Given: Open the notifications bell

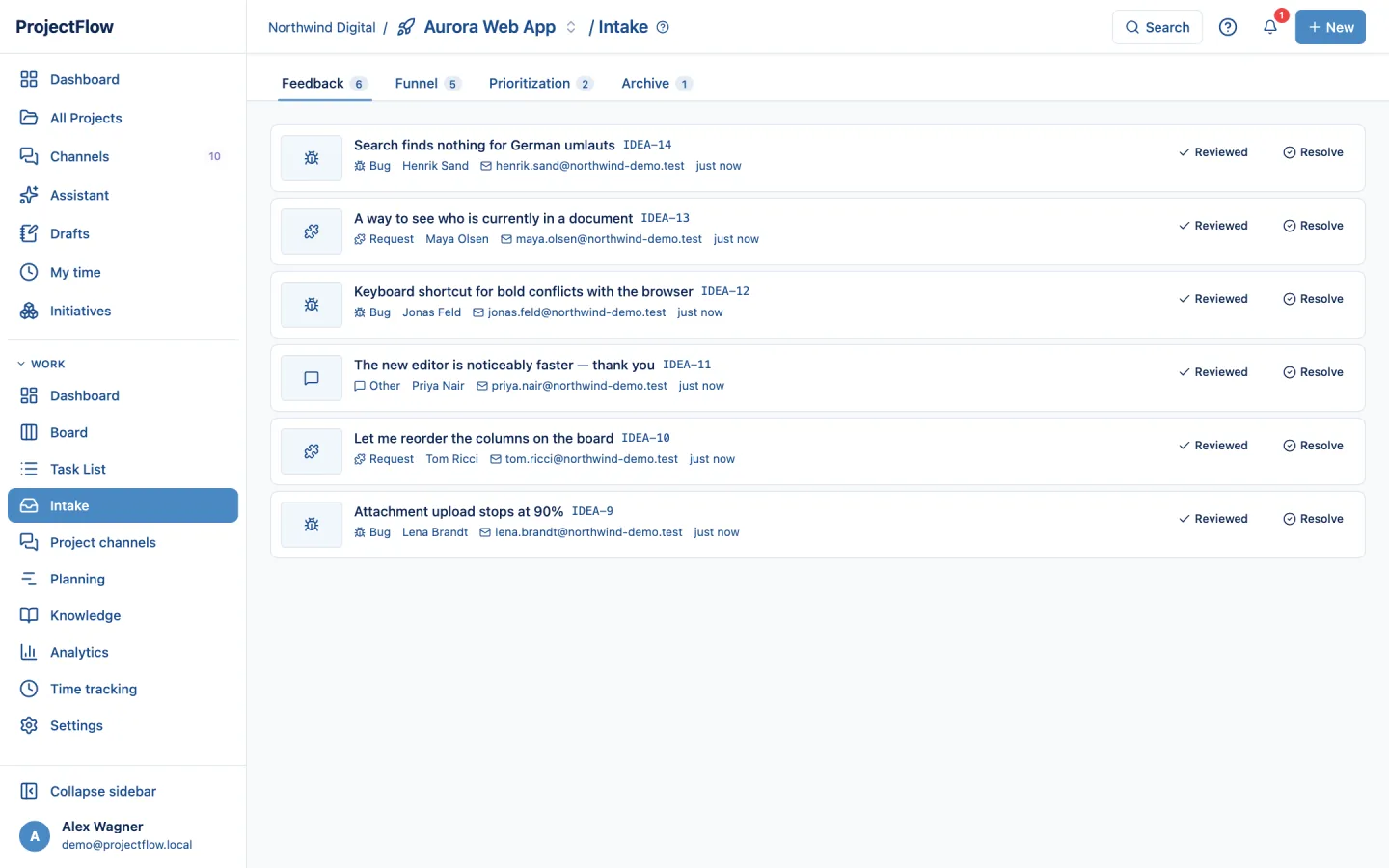Looking at the screenshot, I should tap(1270, 27).
